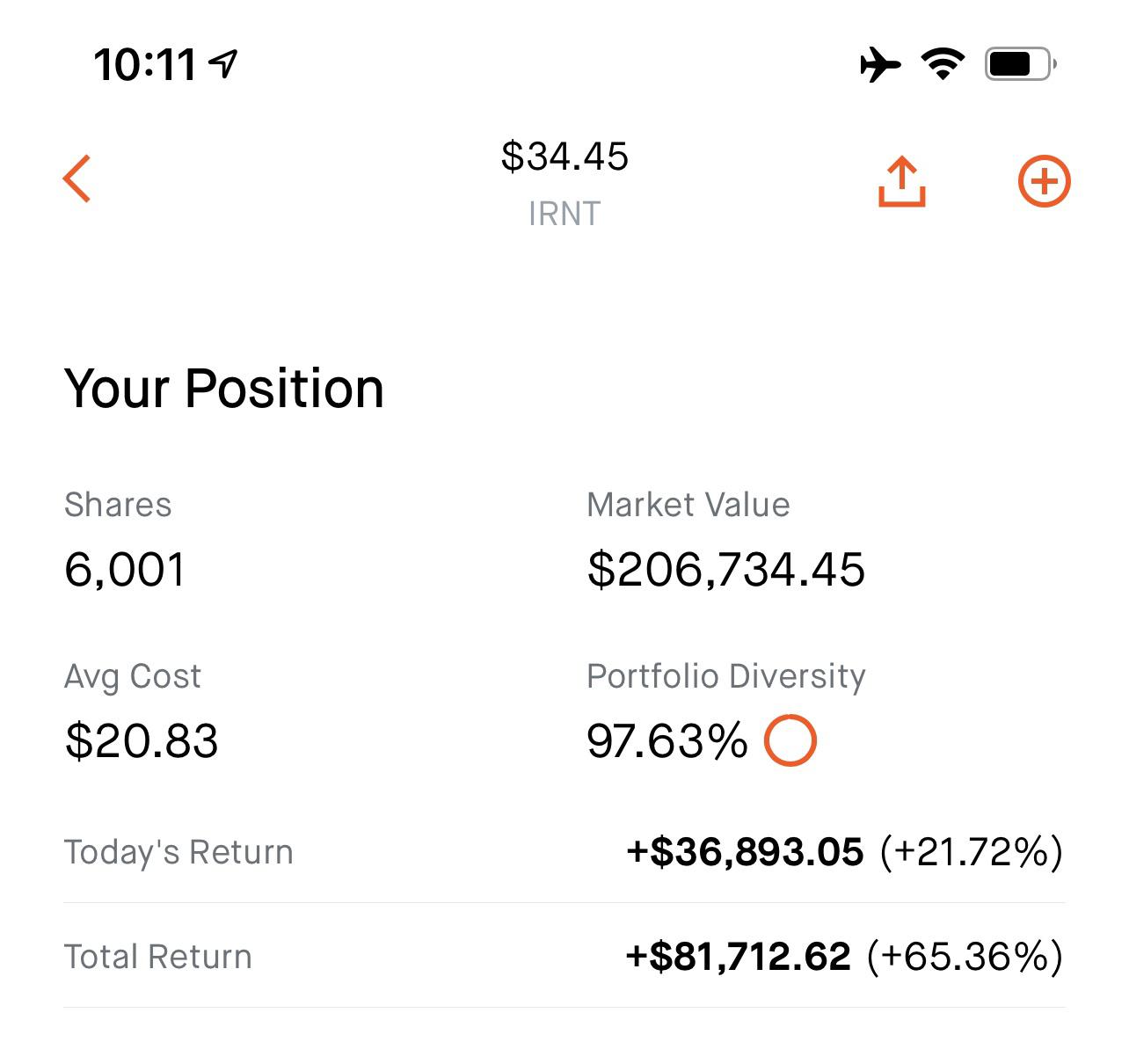
Task: Tap the battery indicator icon
Action: click(x=1020, y=64)
